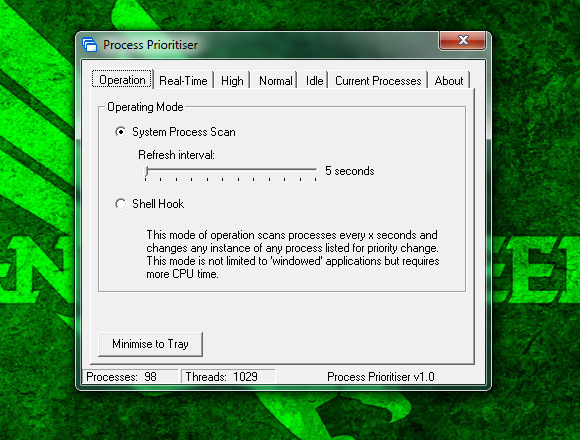580x440 pixels.
Task: Switch to the High tab
Action: (232, 81)
